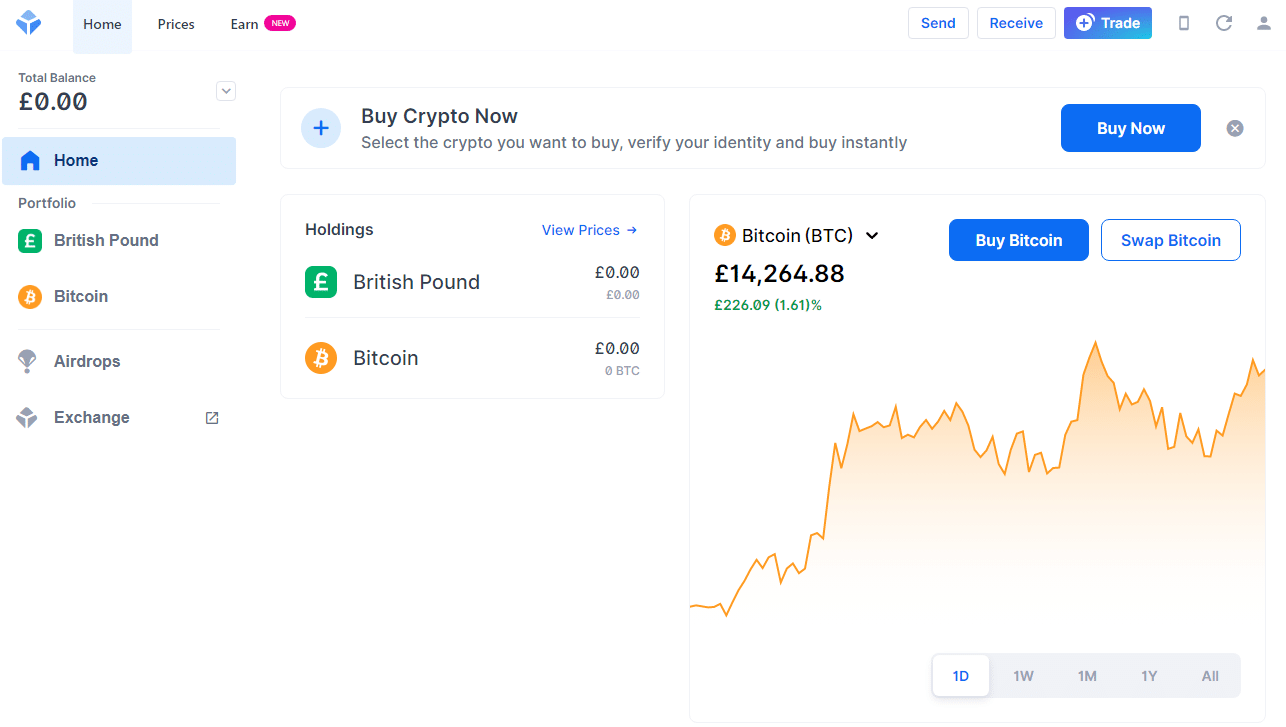This screenshot has height=727, width=1286.
Task: Click the £14,264.88 Bitcoin price
Action: click(x=779, y=273)
